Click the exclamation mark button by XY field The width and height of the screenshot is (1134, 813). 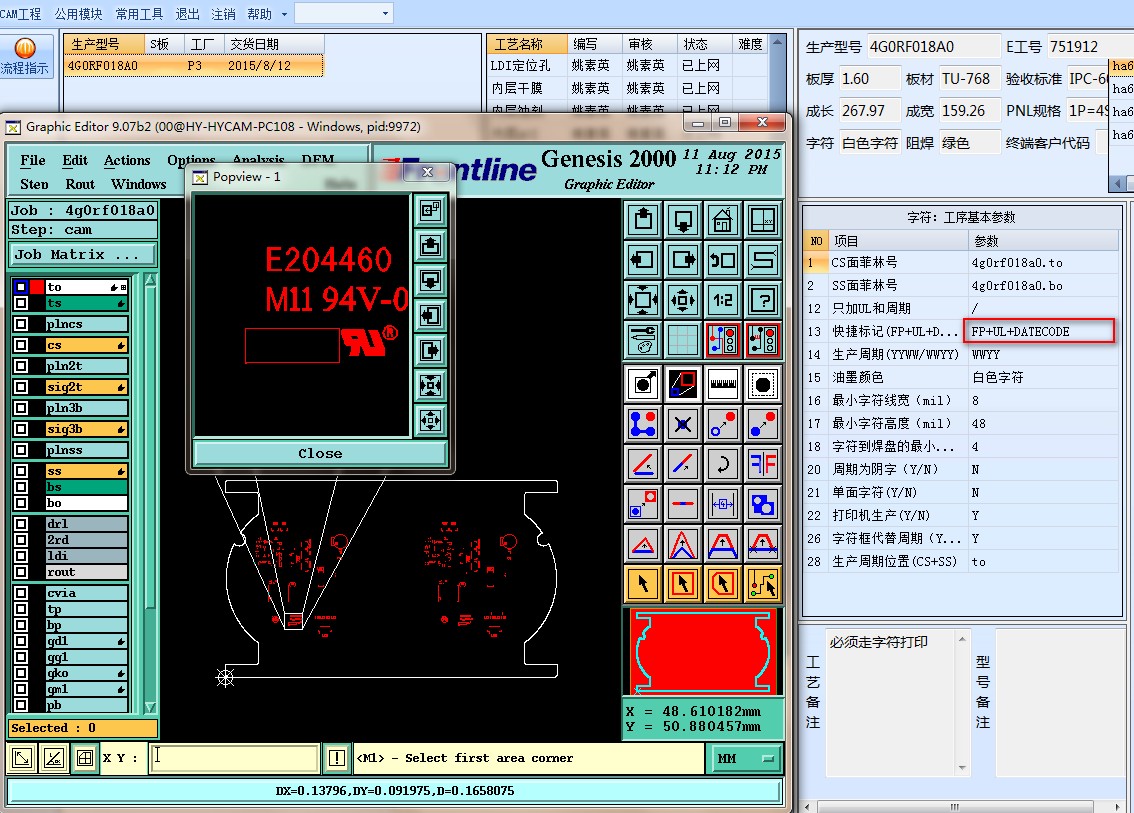tap(336, 758)
